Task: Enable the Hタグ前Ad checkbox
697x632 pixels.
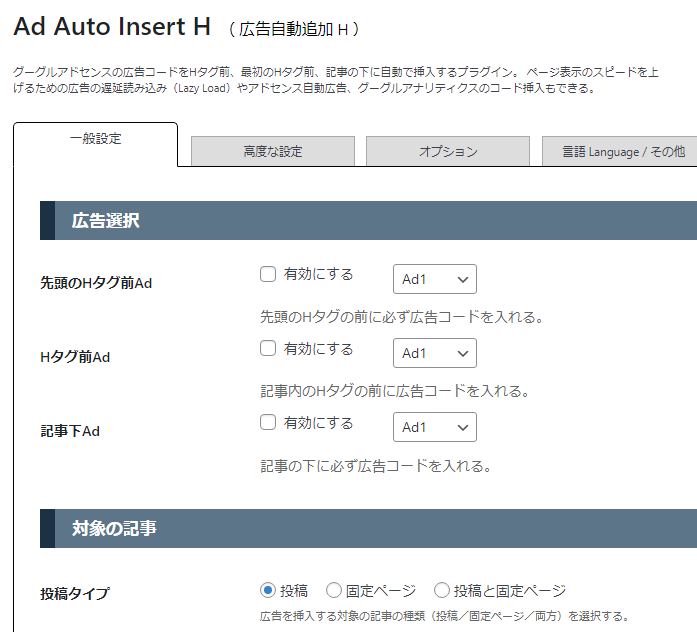Action: pyautogui.click(x=268, y=348)
